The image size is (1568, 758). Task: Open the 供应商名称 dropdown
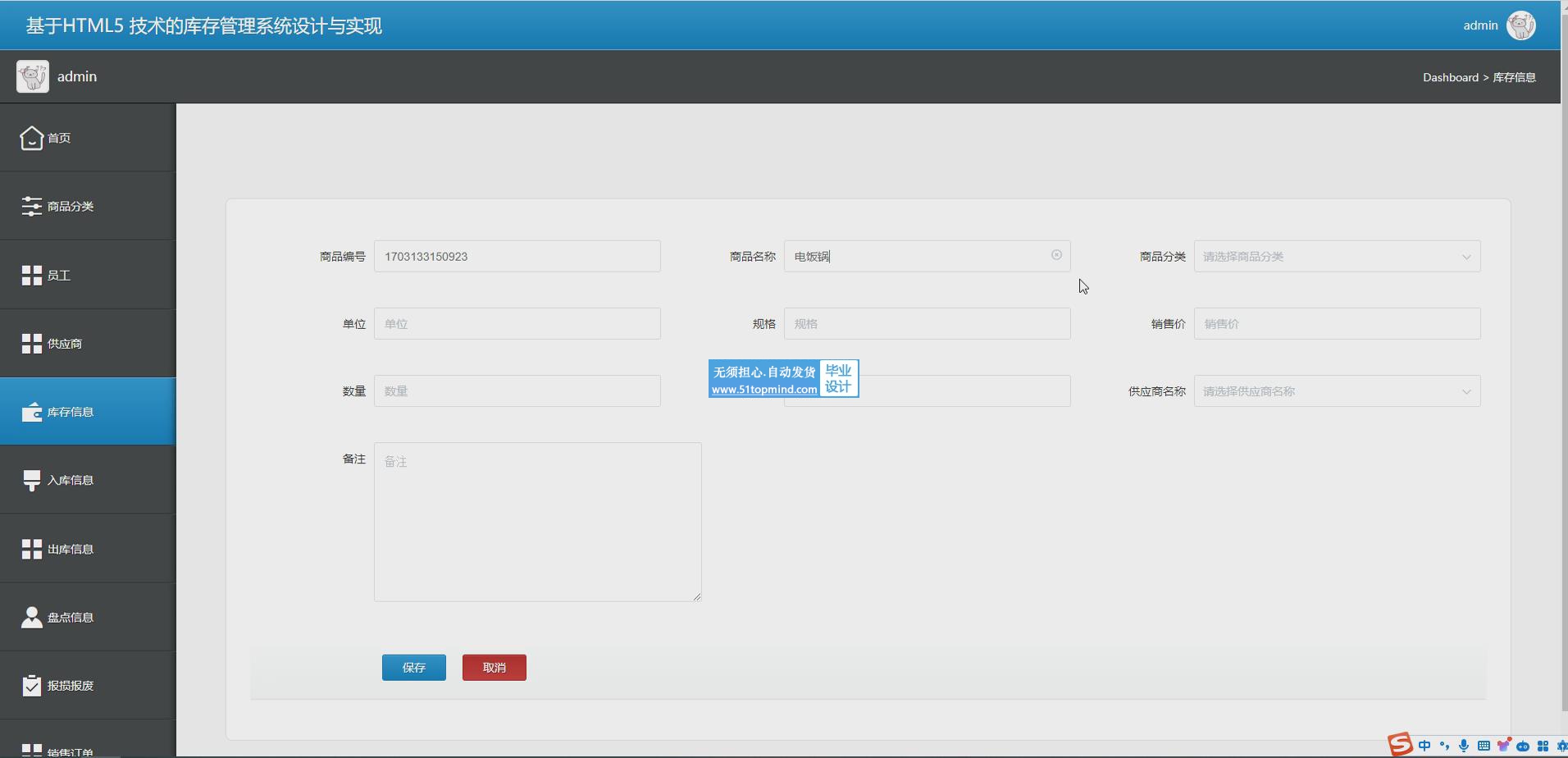[1337, 390]
